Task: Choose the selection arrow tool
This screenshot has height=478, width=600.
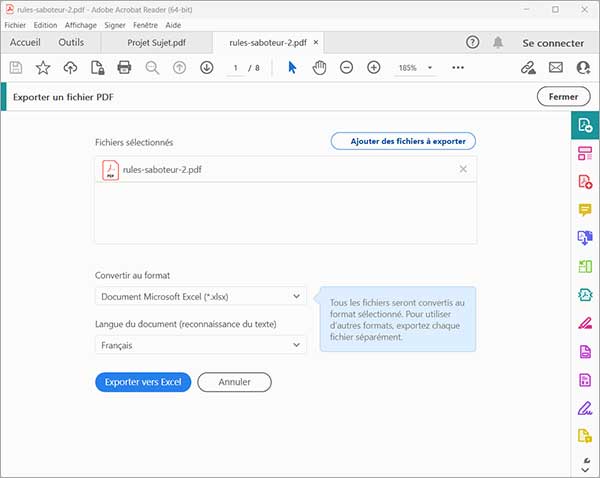Action: click(x=292, y=68)
